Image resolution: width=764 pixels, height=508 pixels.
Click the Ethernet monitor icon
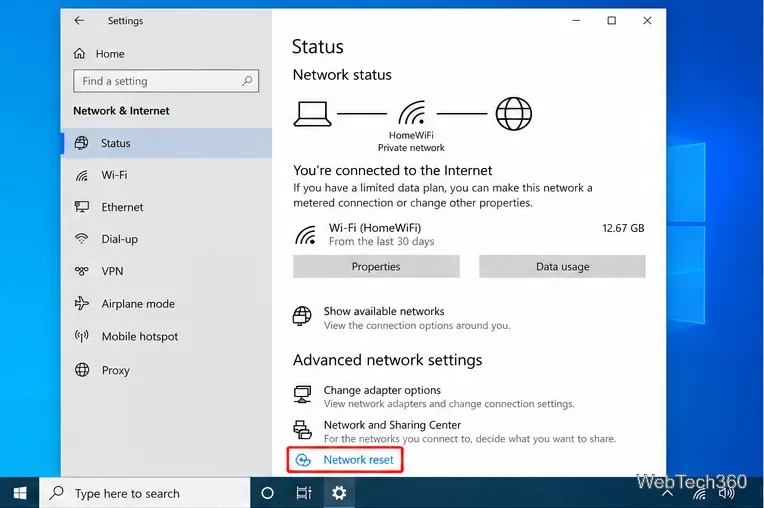tap(81, 207)
